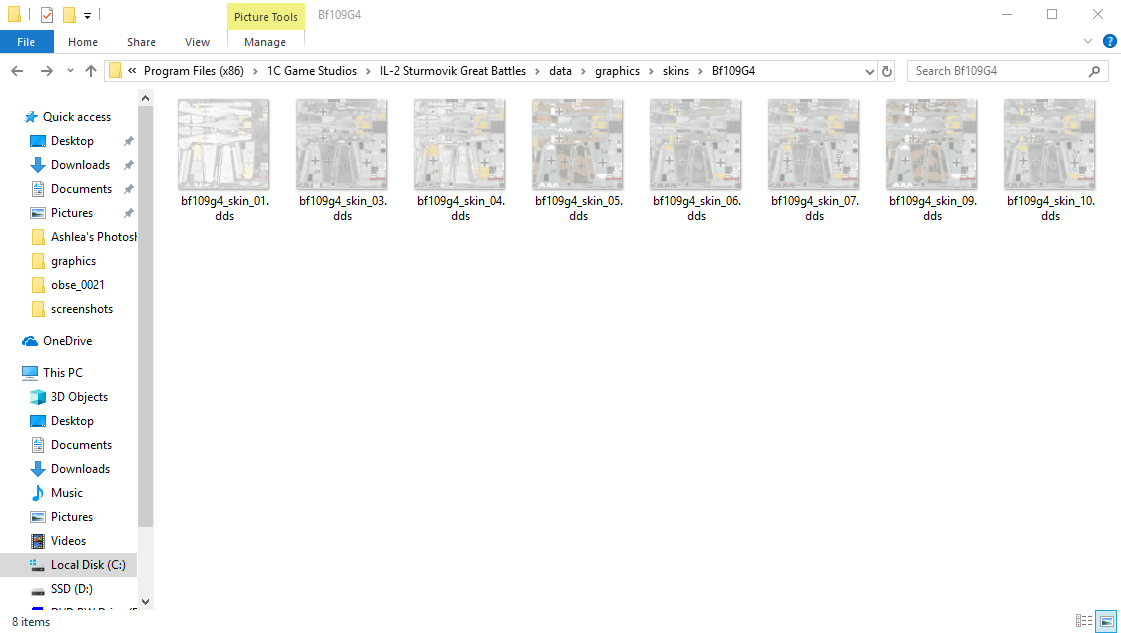Image resolution: width=1121 pixels, height=633 pixels.
Task: Go forward with the Forward arrow
Action: pos(46,71)
